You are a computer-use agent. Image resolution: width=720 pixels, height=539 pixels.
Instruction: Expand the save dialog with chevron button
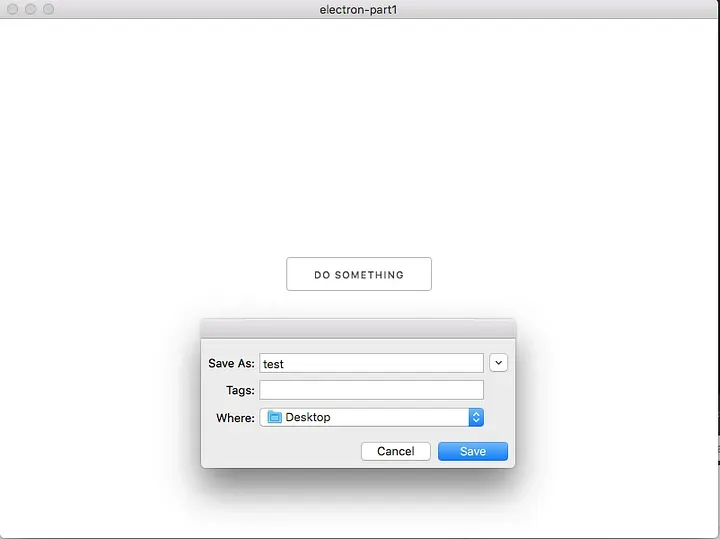[x=498, y=363]
